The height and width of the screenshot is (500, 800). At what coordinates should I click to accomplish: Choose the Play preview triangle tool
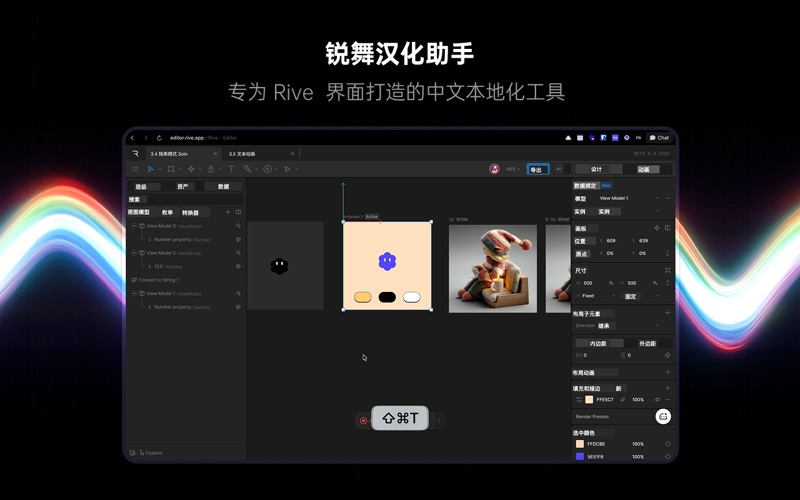point(287,169)
